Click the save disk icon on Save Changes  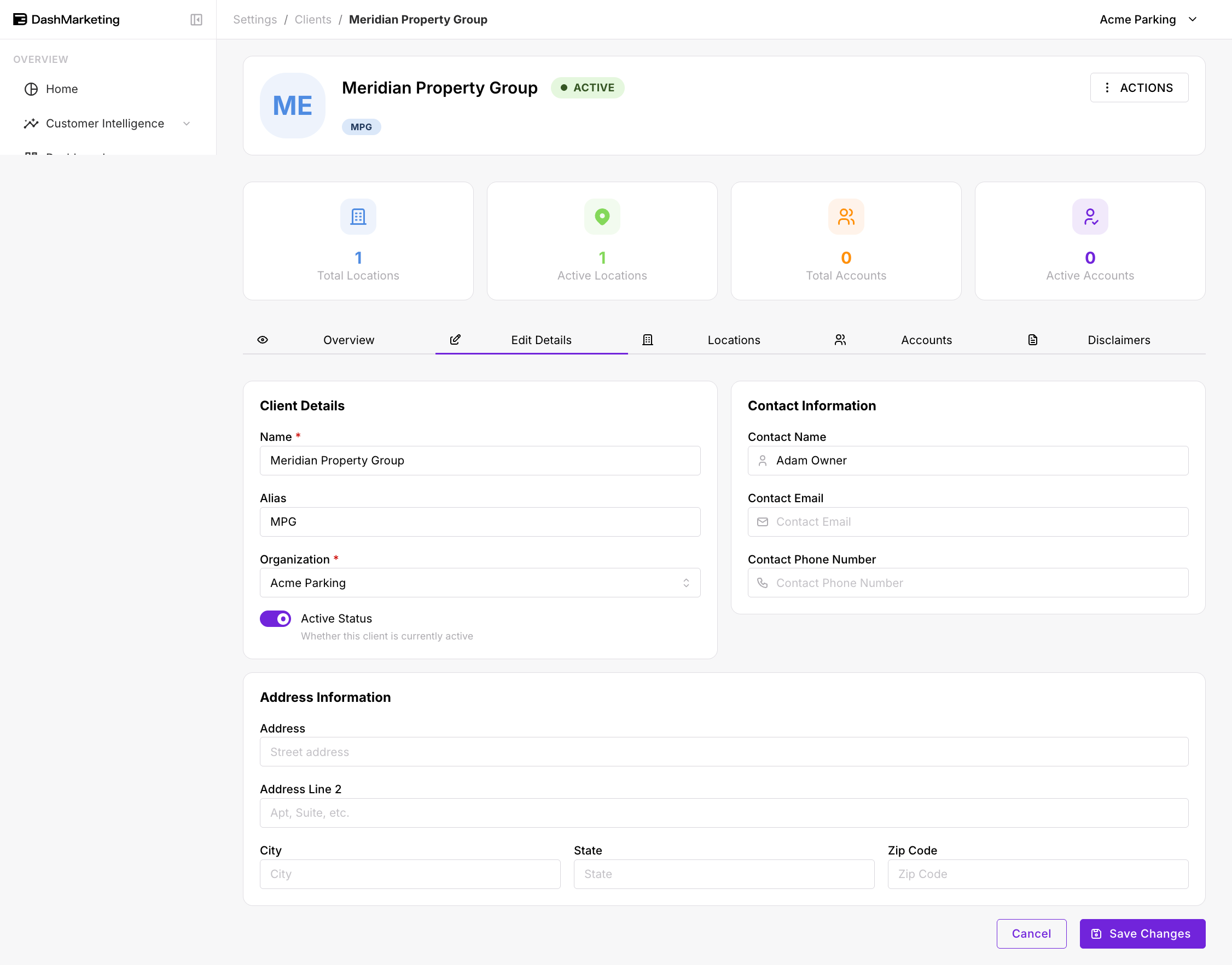tap(1096, 934)
